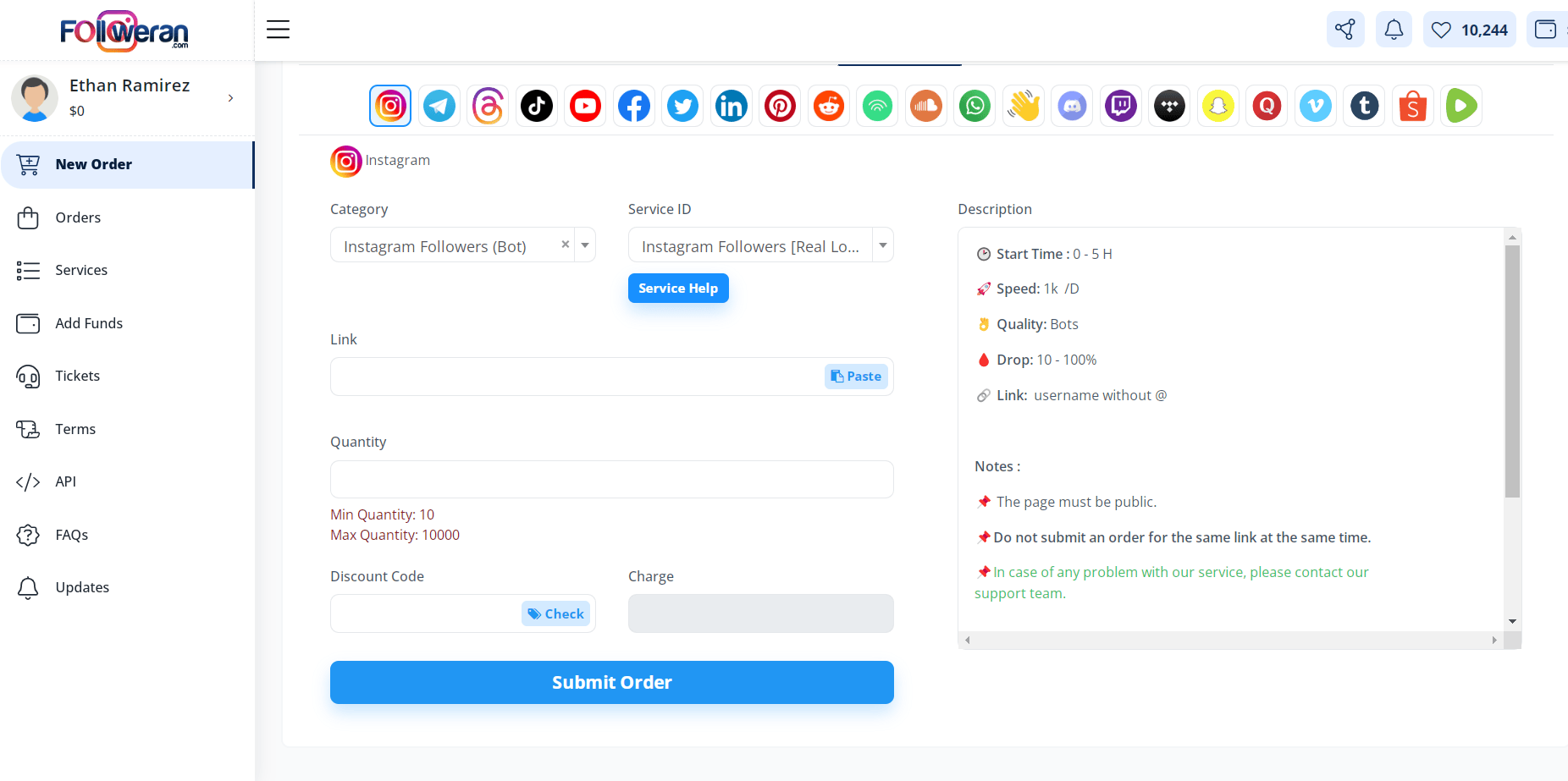
Task: Click the greyed Charge field
Action: point(761,613)
